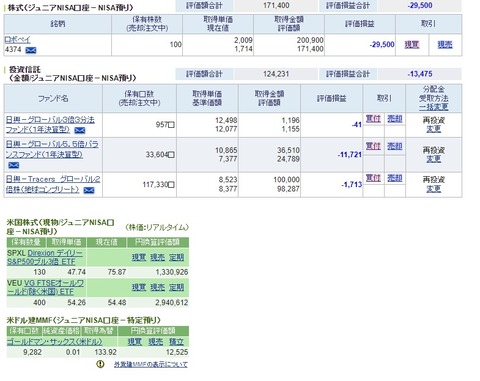Viewport: 480px width, 381px height.
Task: Open the 日興-グローバル3倍3分法ファンド link
Action: pyautogui.click(x=50, y=124)
